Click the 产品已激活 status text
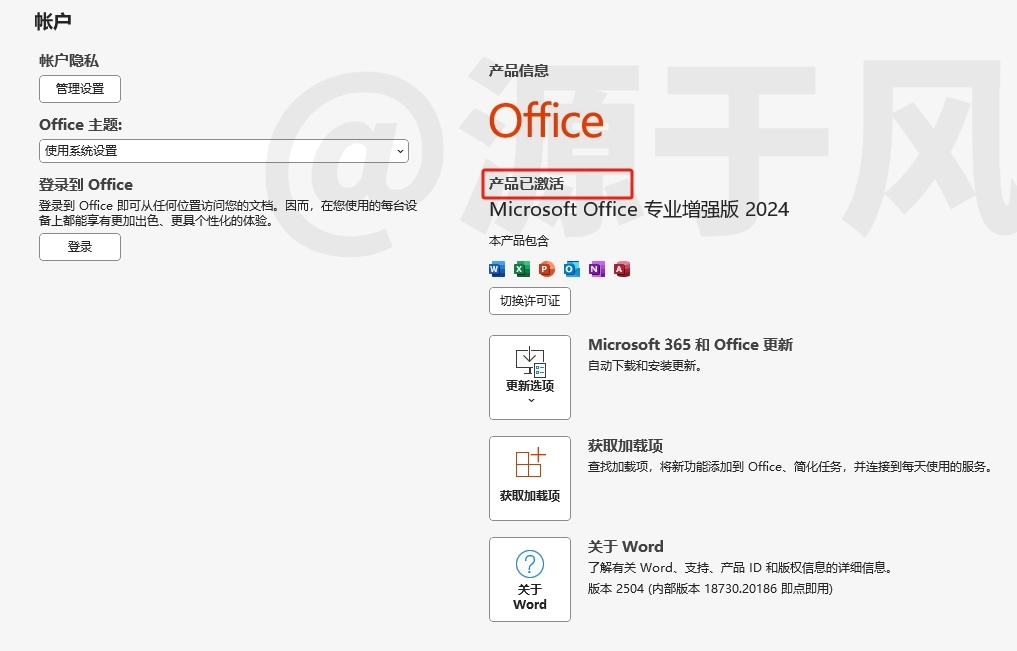The image size is (1017, 651). (x=526, y=184)
